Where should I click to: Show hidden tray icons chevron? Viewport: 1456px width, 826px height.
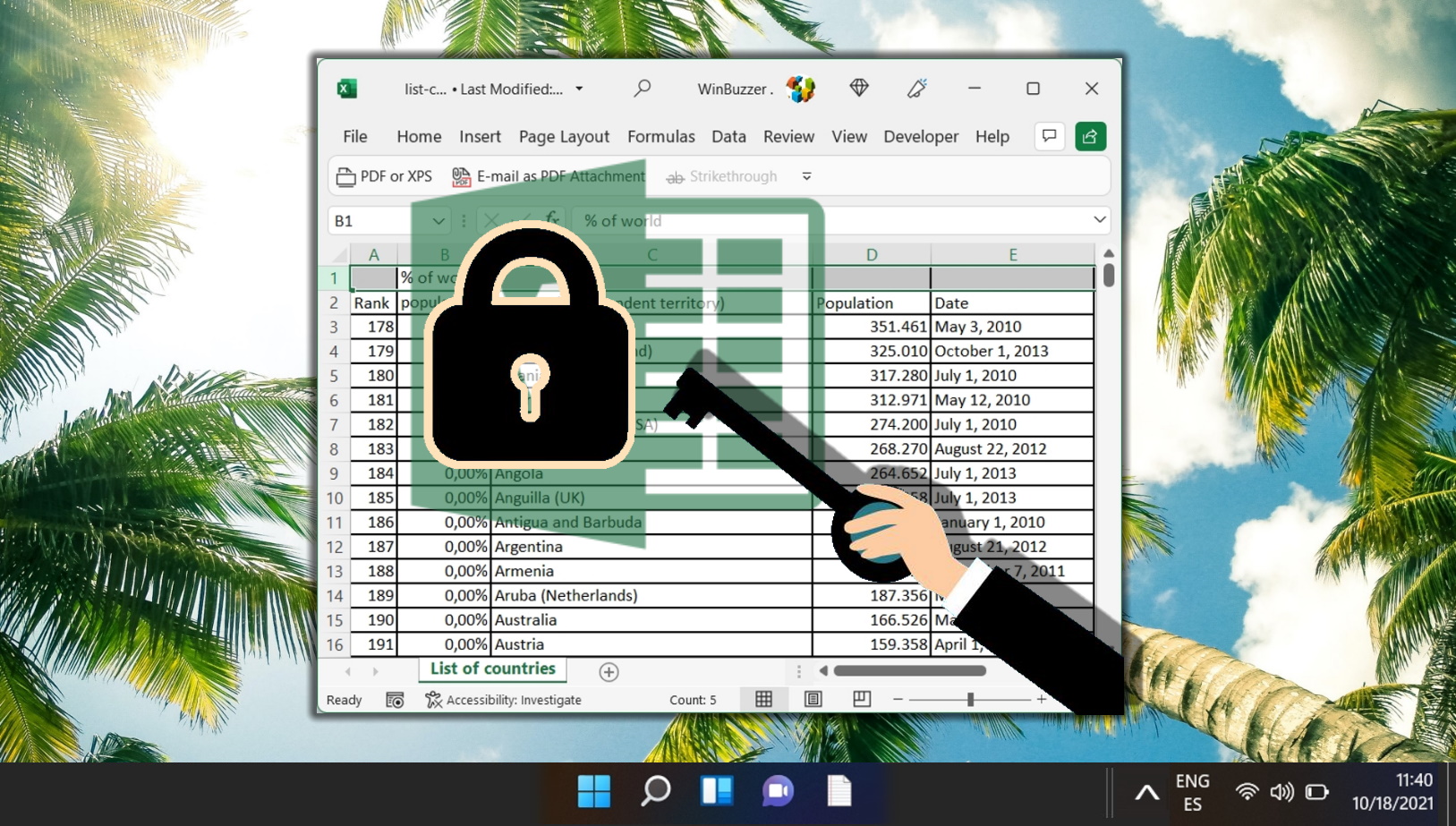1146,792
